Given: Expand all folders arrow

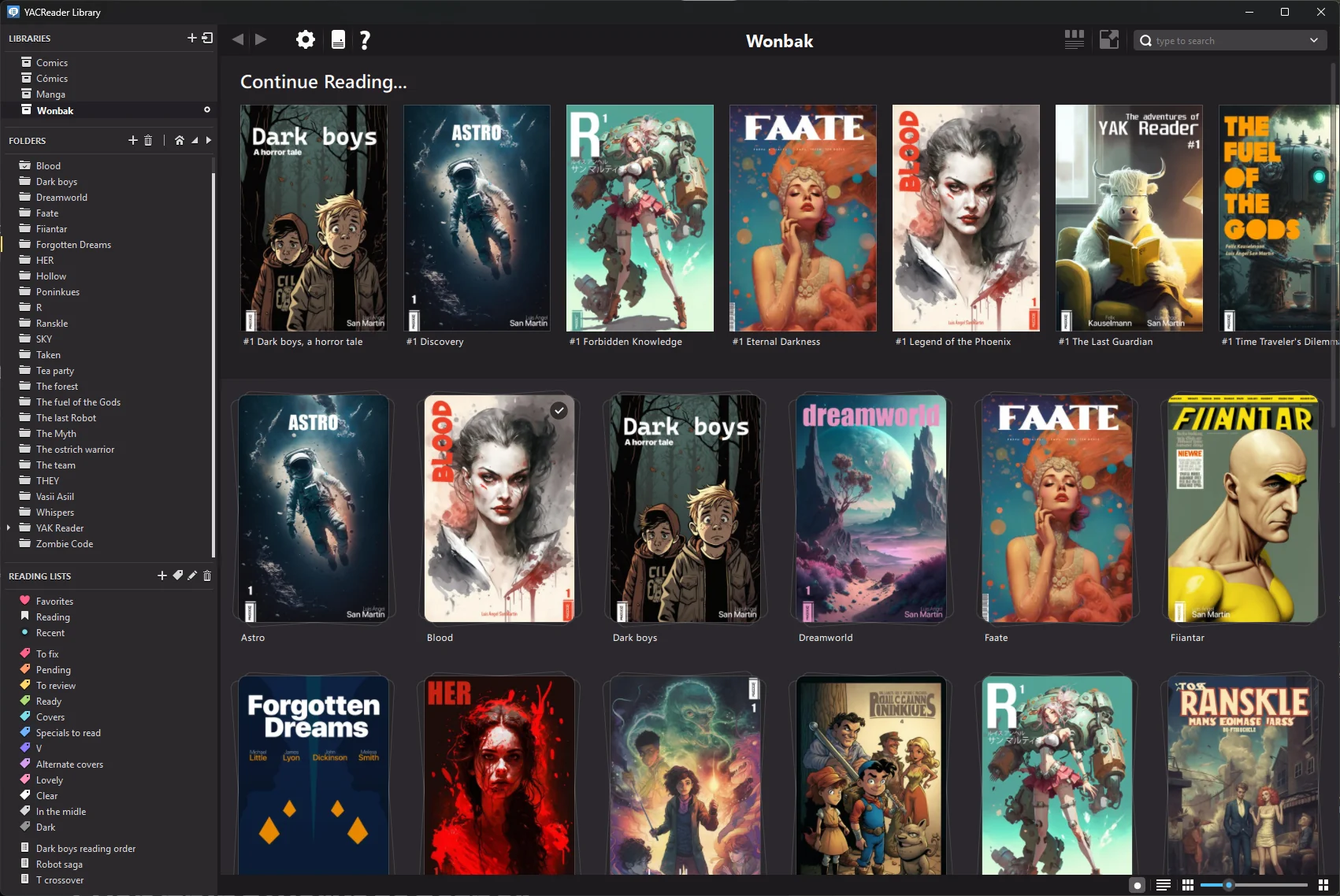Looking at the screenshot, I should point(209,140).
